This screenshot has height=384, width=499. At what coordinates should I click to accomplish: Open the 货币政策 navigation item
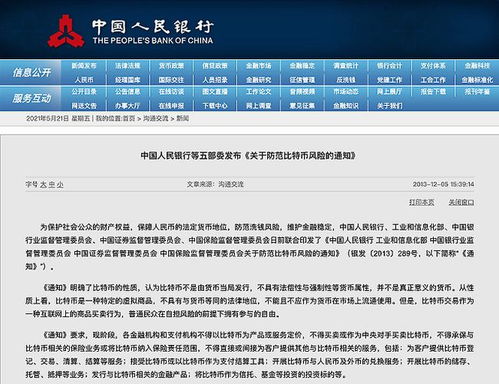point(171,66)
